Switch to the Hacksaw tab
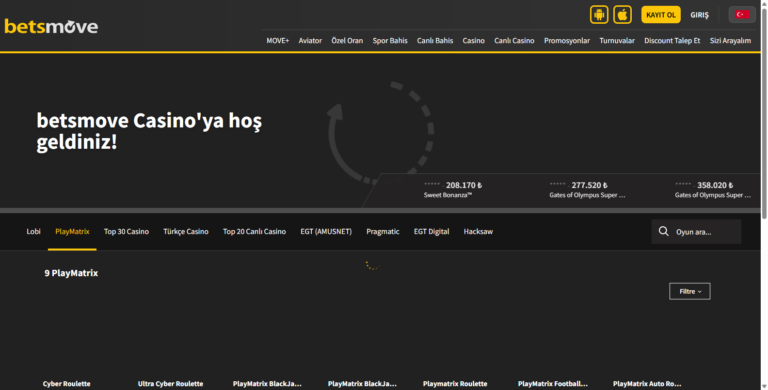The image size is (768, 390). (478, 231)
